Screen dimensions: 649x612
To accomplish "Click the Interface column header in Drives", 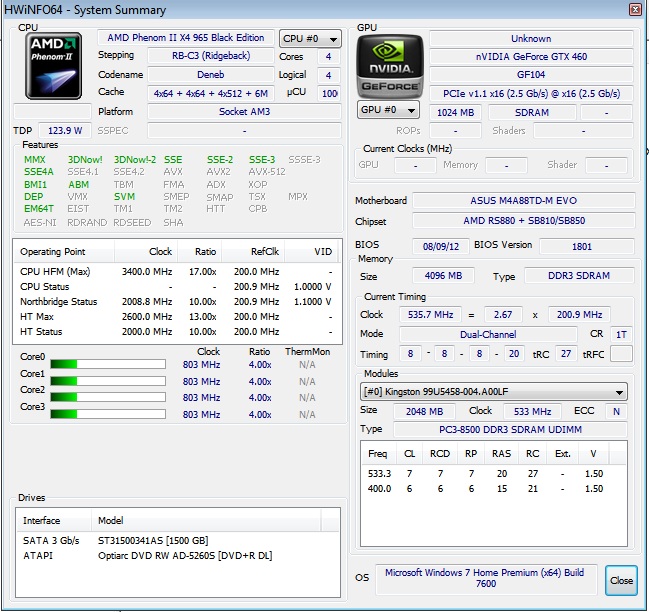I will point(54,520).
